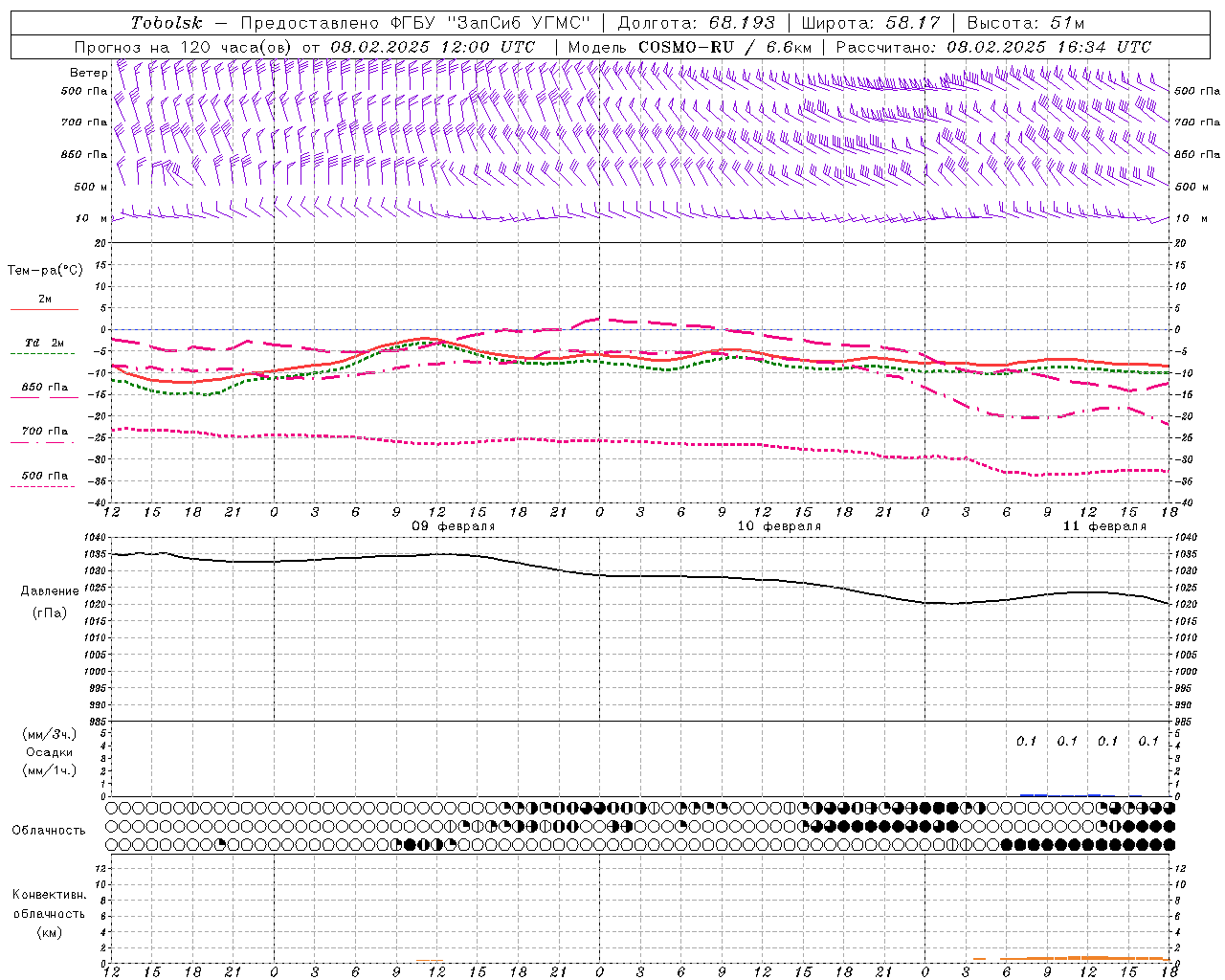The height and width of the screenshot is (980, 1225).
Task: Click the orange convective cloudiness bar
Action: coord(1072,958)
